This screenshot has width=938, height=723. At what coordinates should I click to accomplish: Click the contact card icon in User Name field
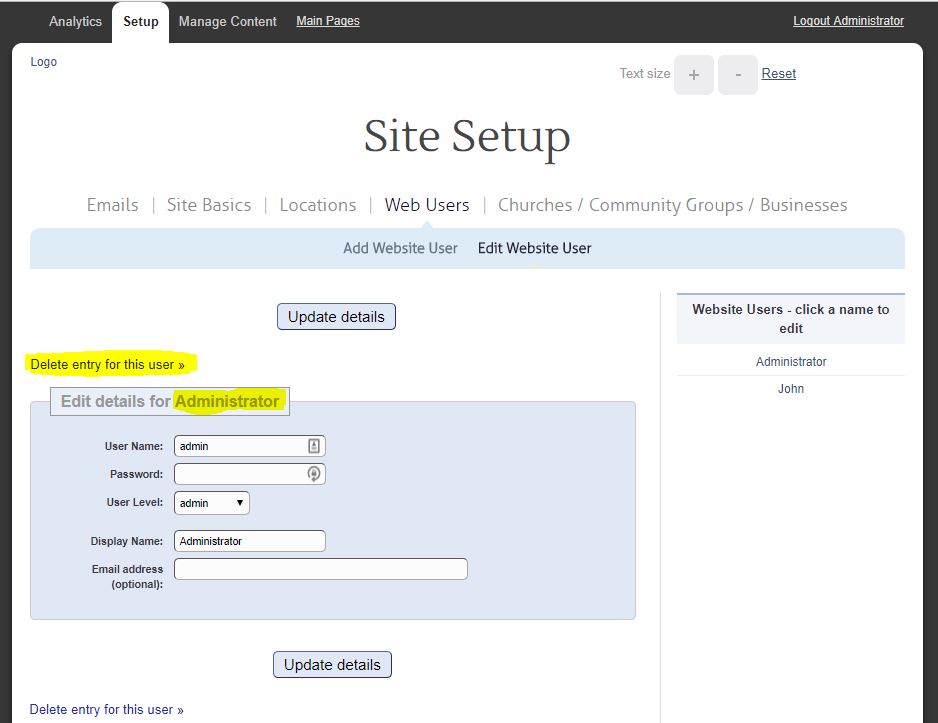coord(314,446)
